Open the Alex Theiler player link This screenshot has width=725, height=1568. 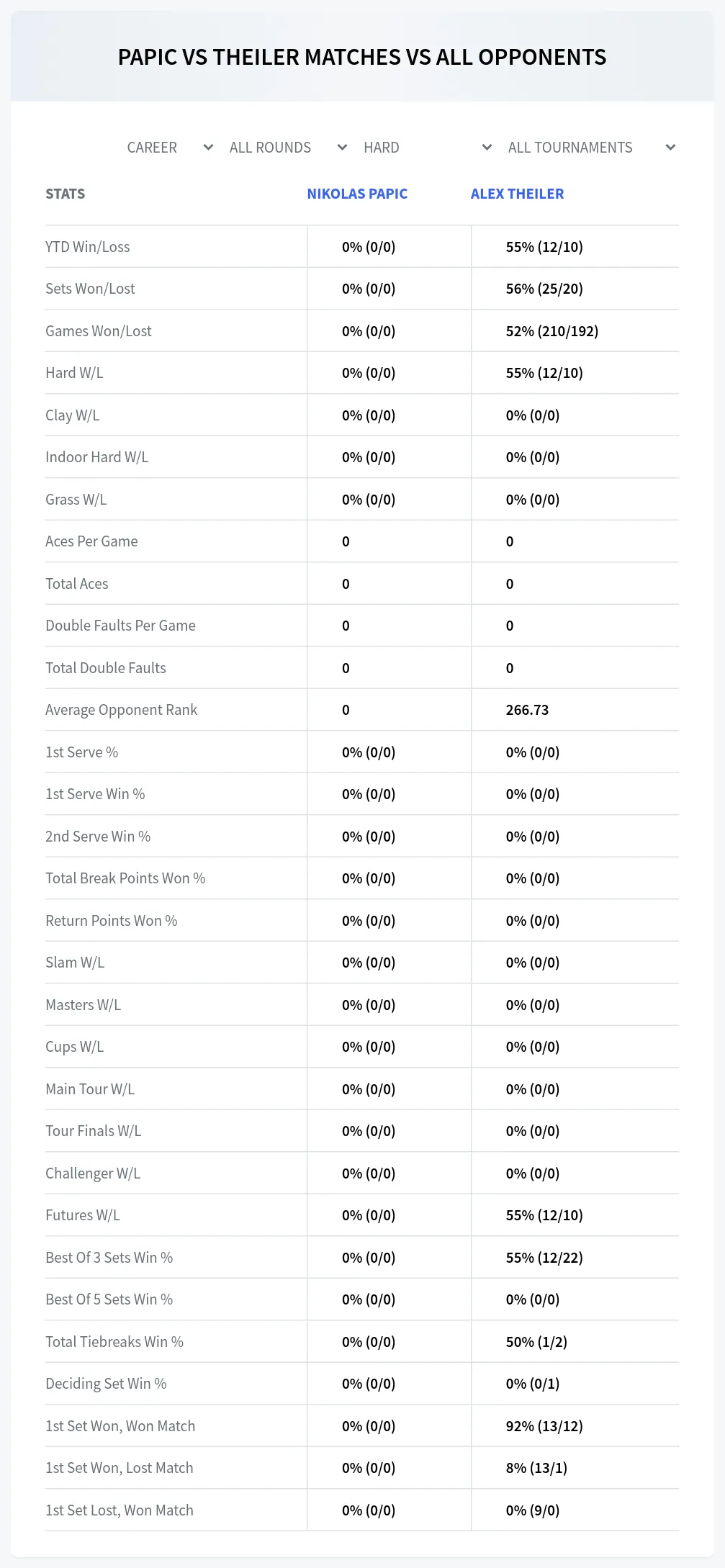(517, 194)
